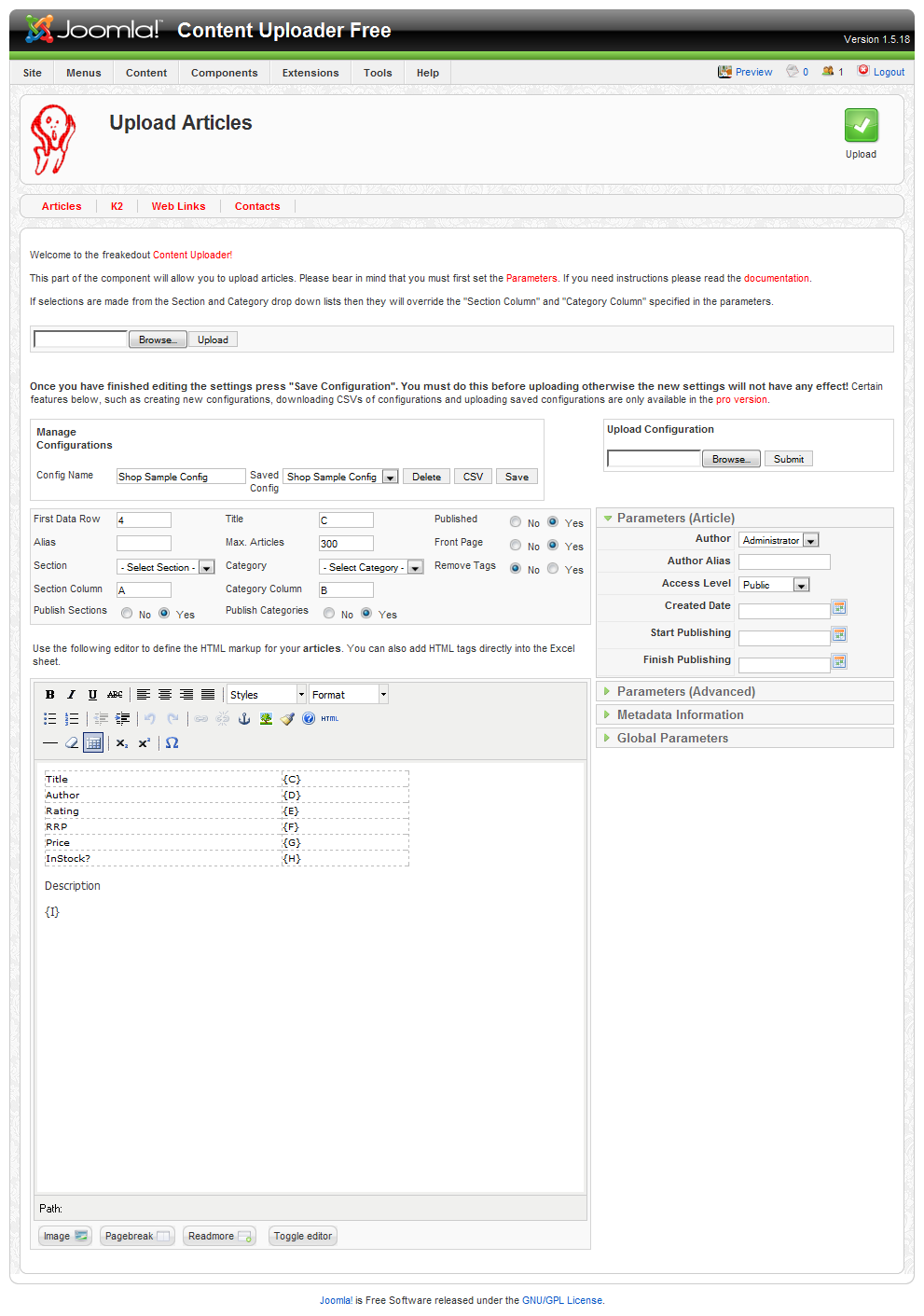Remove link with the unlink icon
This screenshot has width=924, height=1316.
223,718
